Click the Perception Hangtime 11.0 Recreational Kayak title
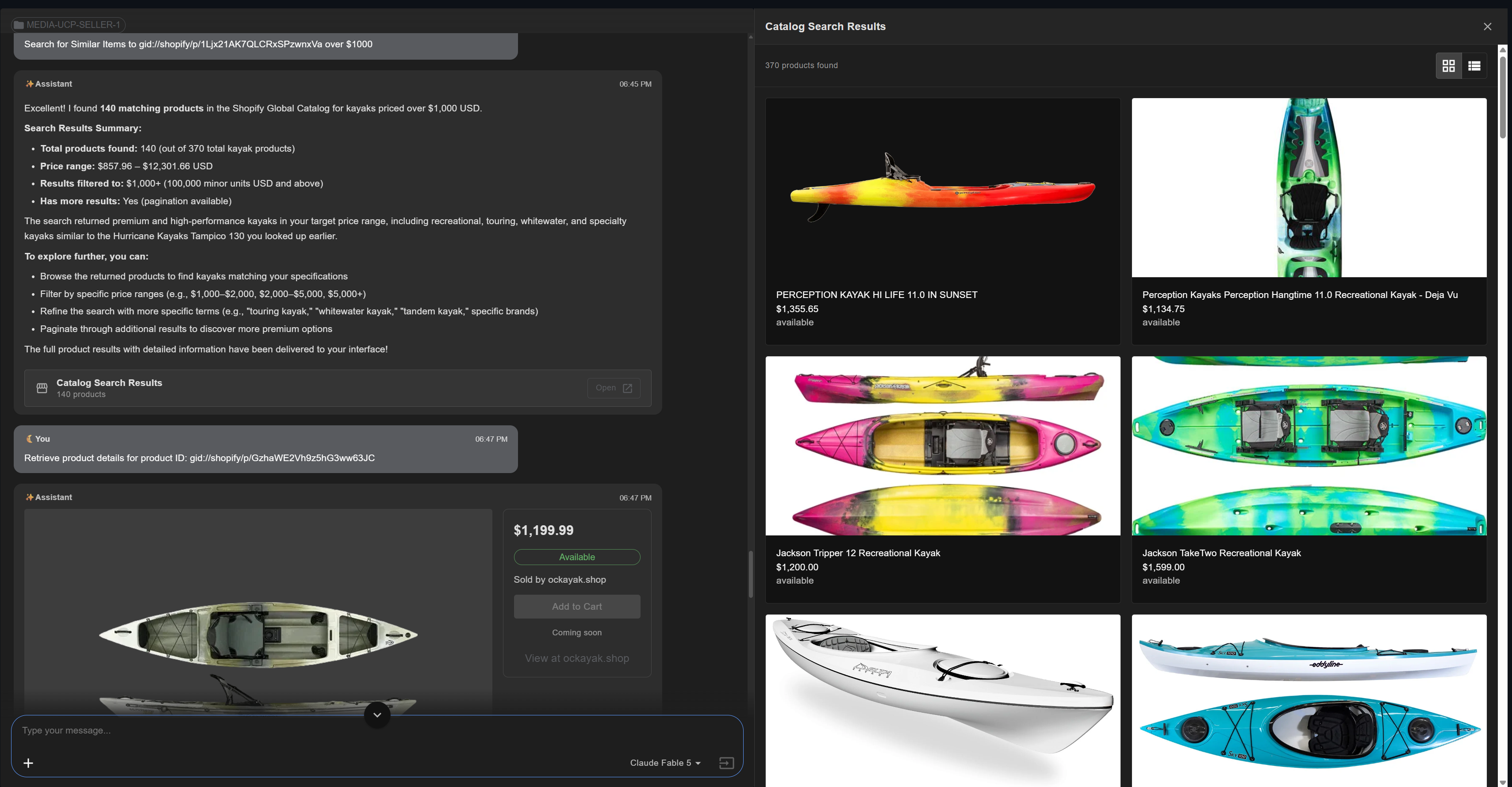The width and height of the screenshot is (1512, 787). pos(1300,294)
